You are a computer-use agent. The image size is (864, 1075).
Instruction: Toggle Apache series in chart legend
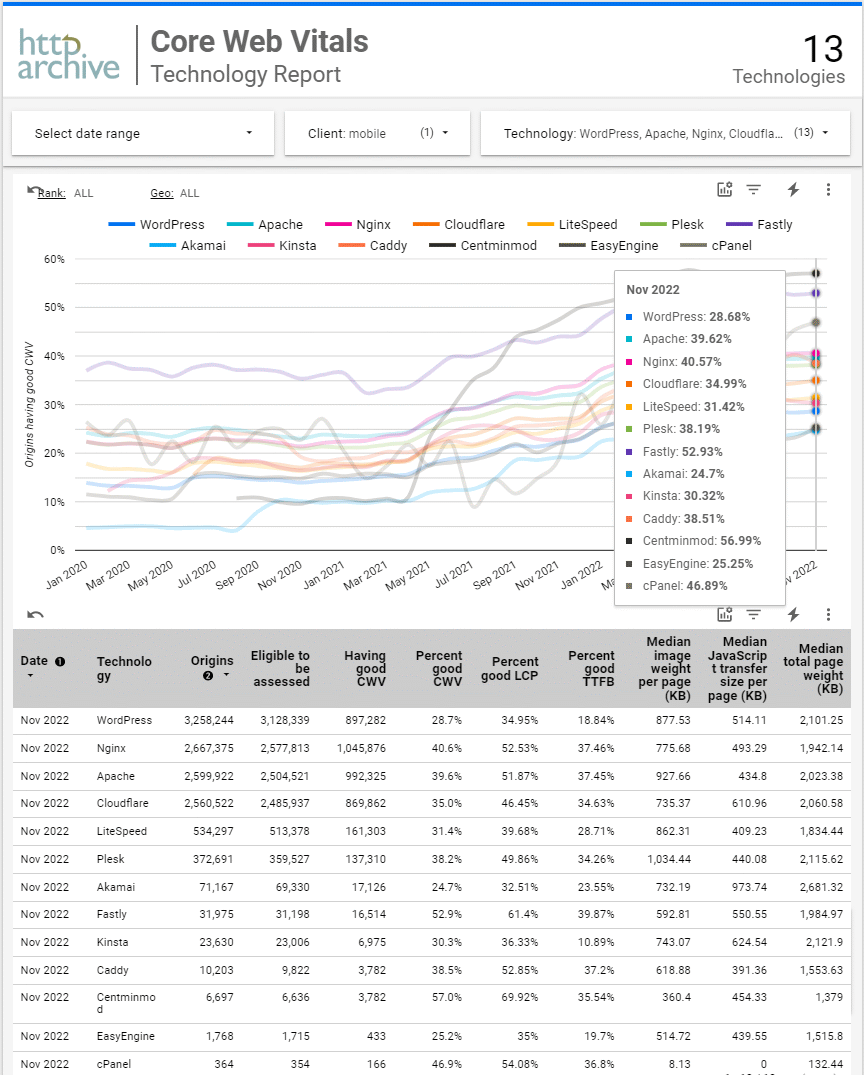pyautogui.click(x=265, y=224)
